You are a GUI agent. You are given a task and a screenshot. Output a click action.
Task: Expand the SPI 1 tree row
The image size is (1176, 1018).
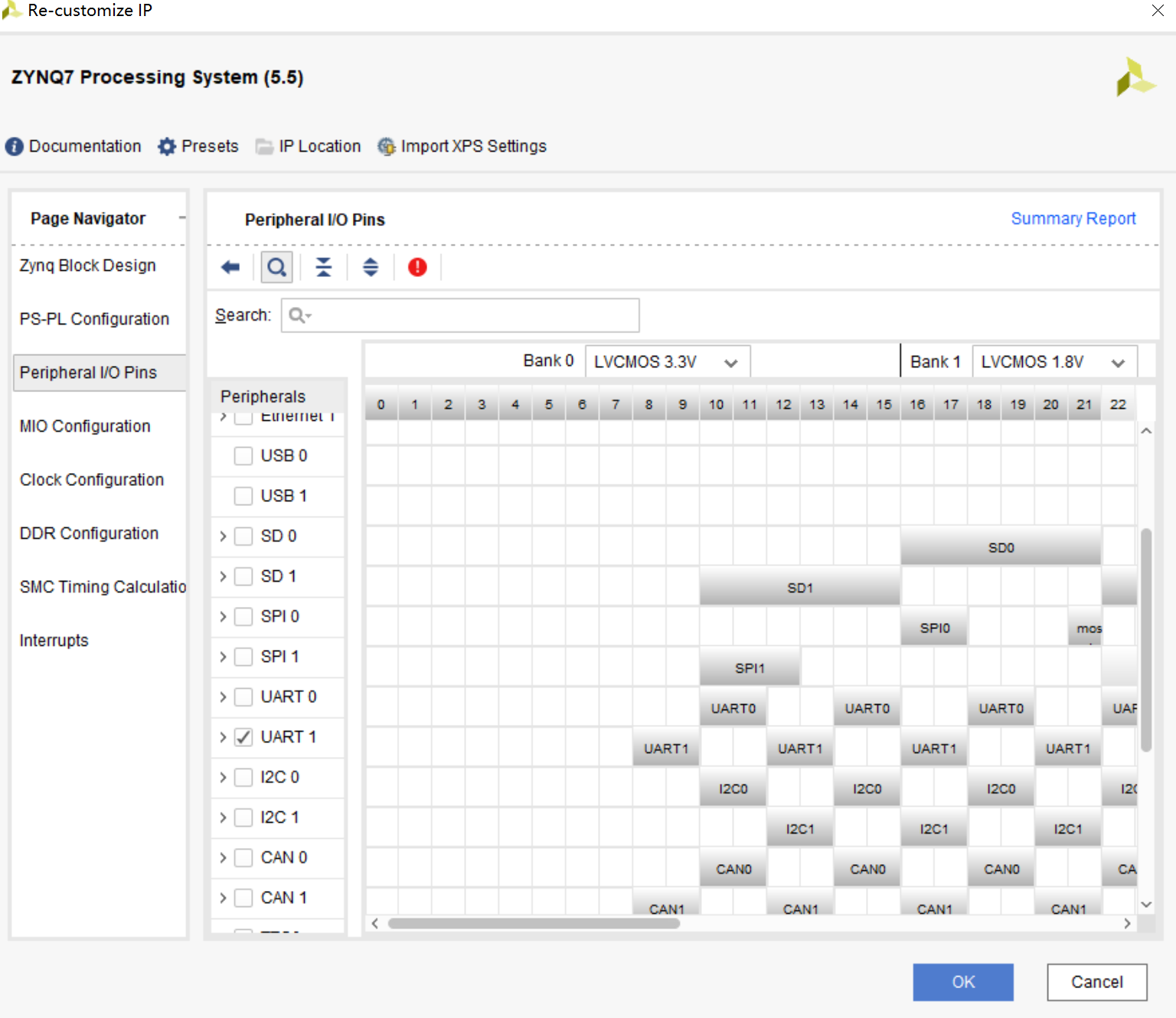click(x=223, y=657)
